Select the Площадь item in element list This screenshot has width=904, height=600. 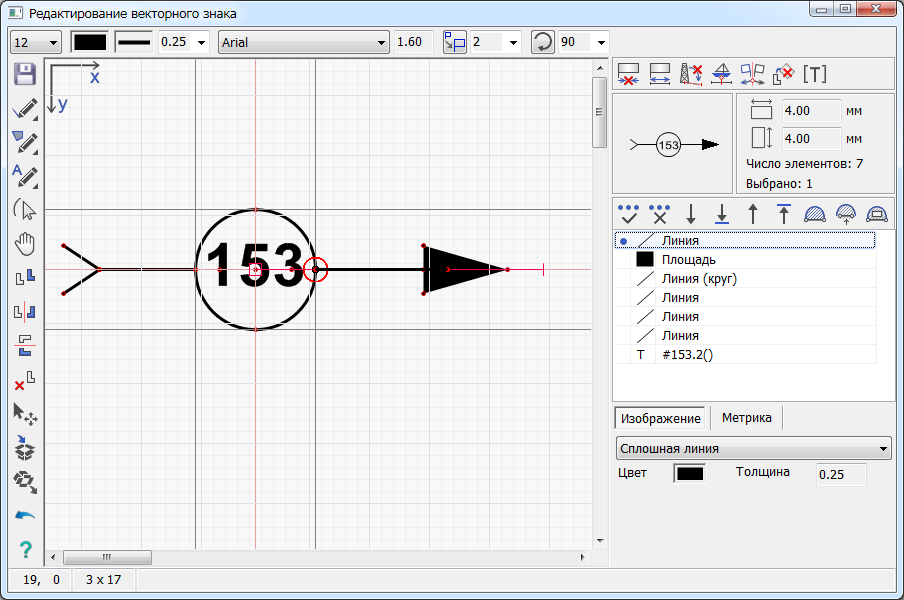688,259
